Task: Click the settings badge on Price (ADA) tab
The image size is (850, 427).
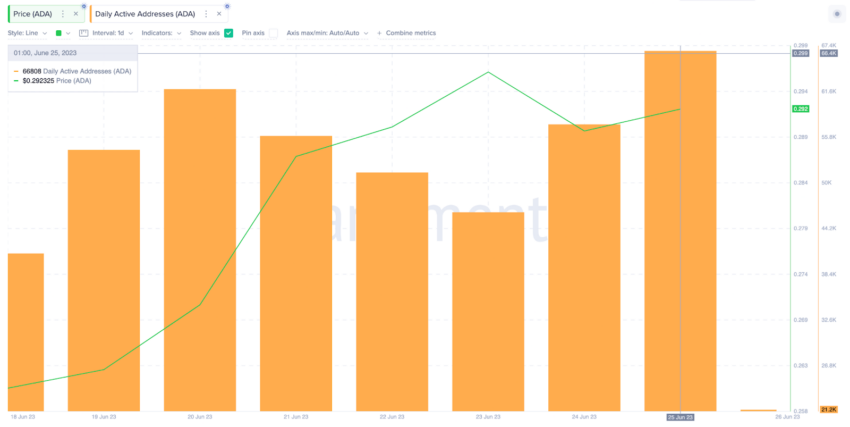Action: (x=84, y=7)
